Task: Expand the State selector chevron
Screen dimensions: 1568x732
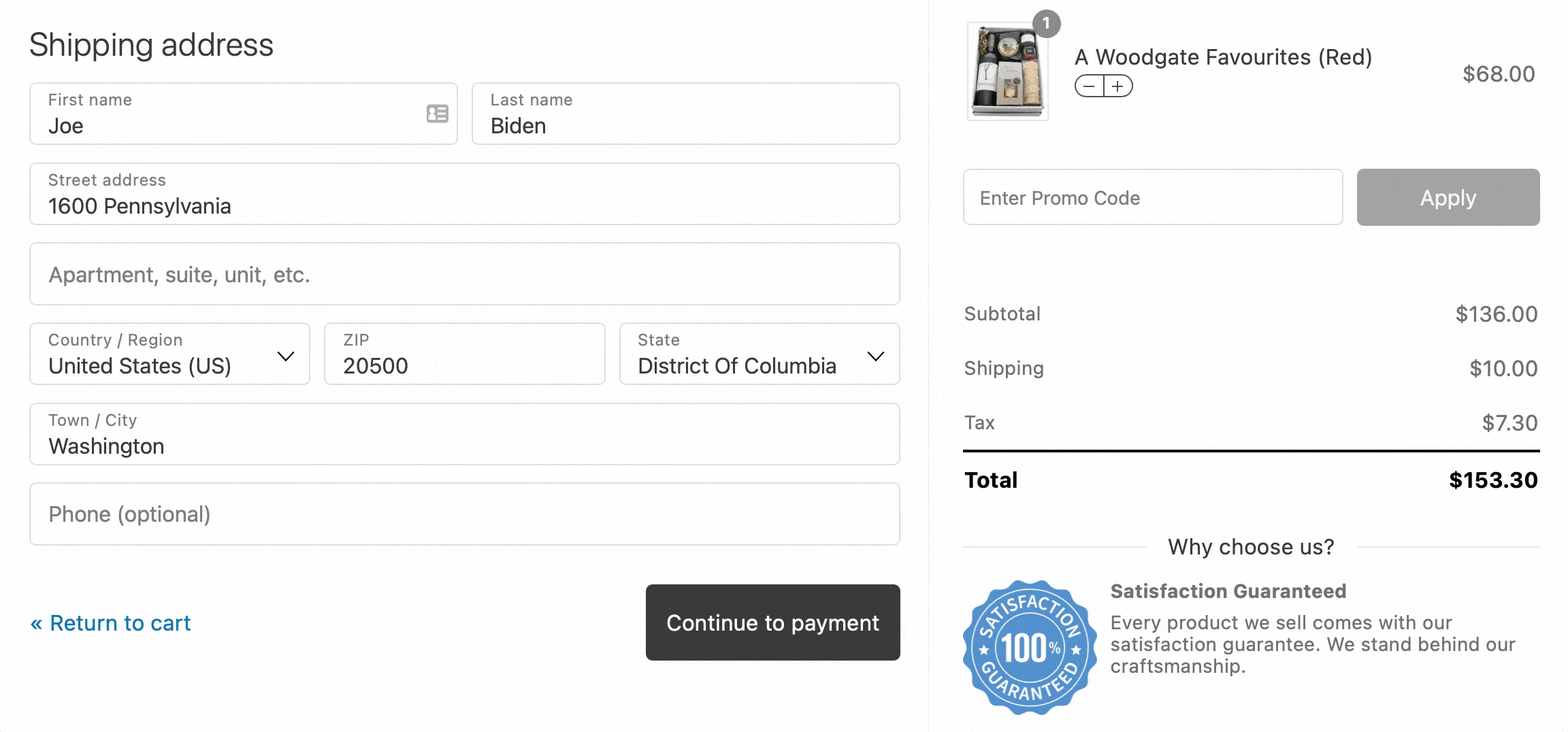Action: coord(877,354)
